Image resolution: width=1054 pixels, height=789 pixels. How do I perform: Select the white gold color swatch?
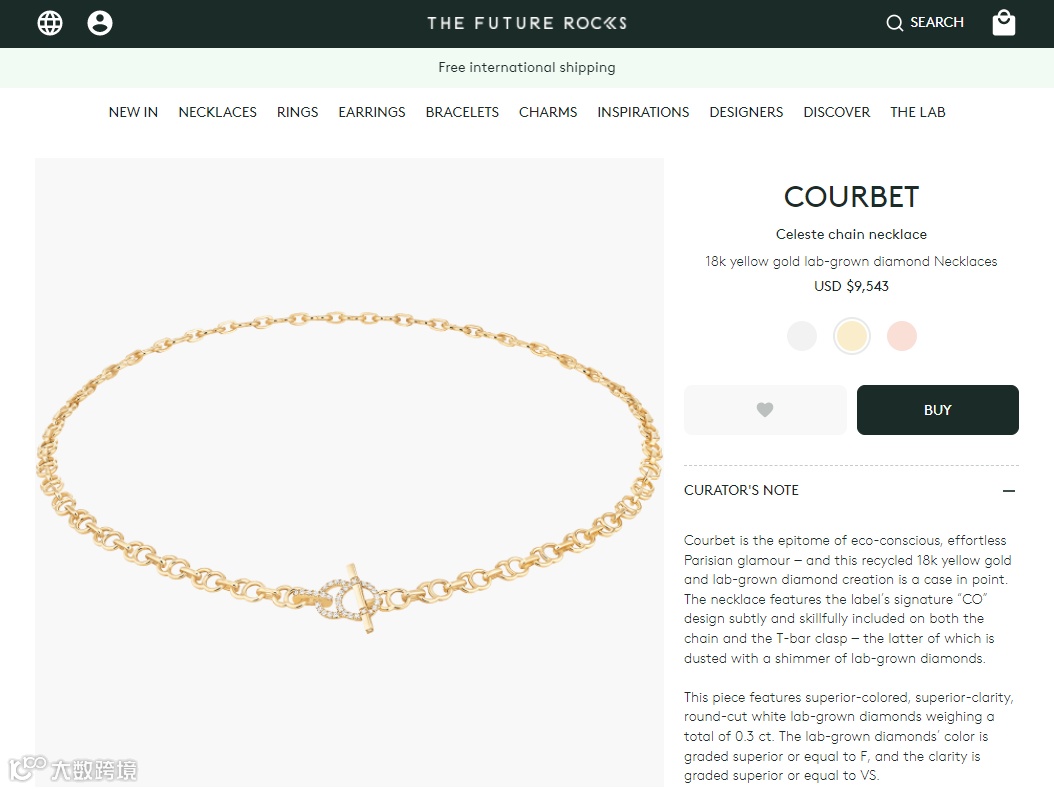coord(801,335)
